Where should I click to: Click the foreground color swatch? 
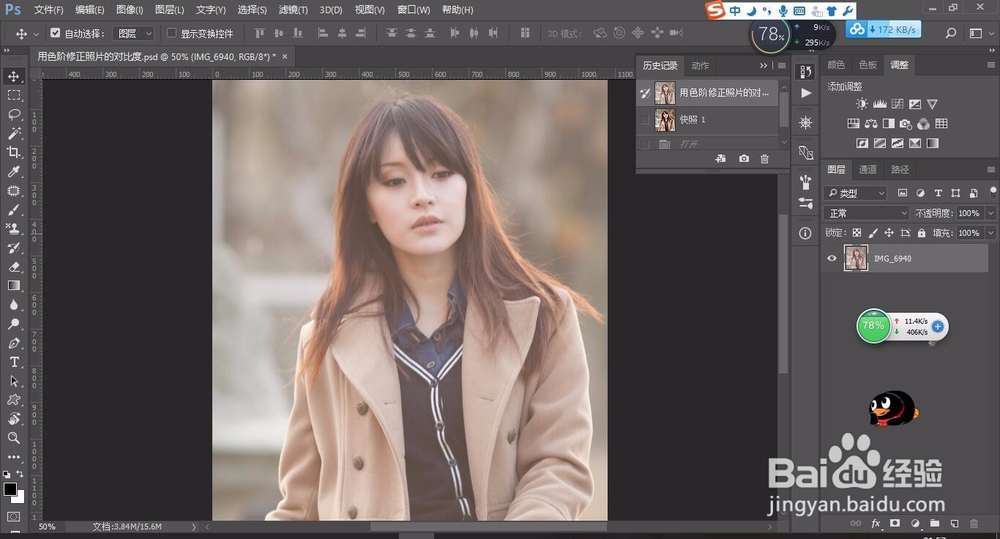tap(10, 489)
